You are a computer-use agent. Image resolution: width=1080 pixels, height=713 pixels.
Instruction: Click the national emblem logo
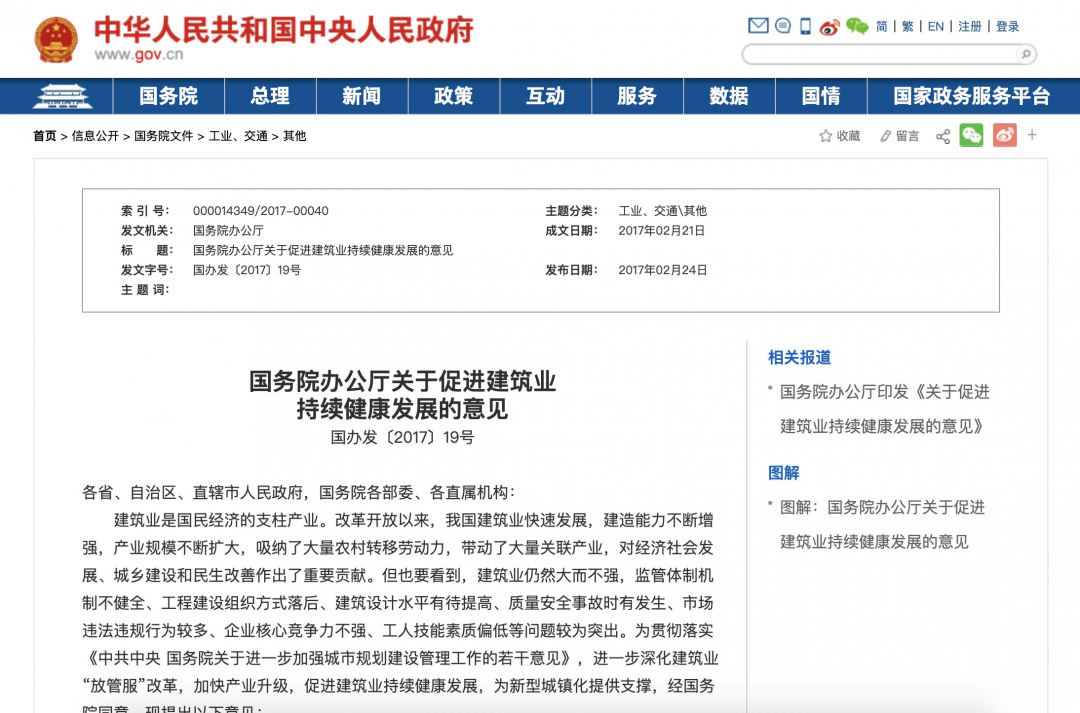coord(56,39)
